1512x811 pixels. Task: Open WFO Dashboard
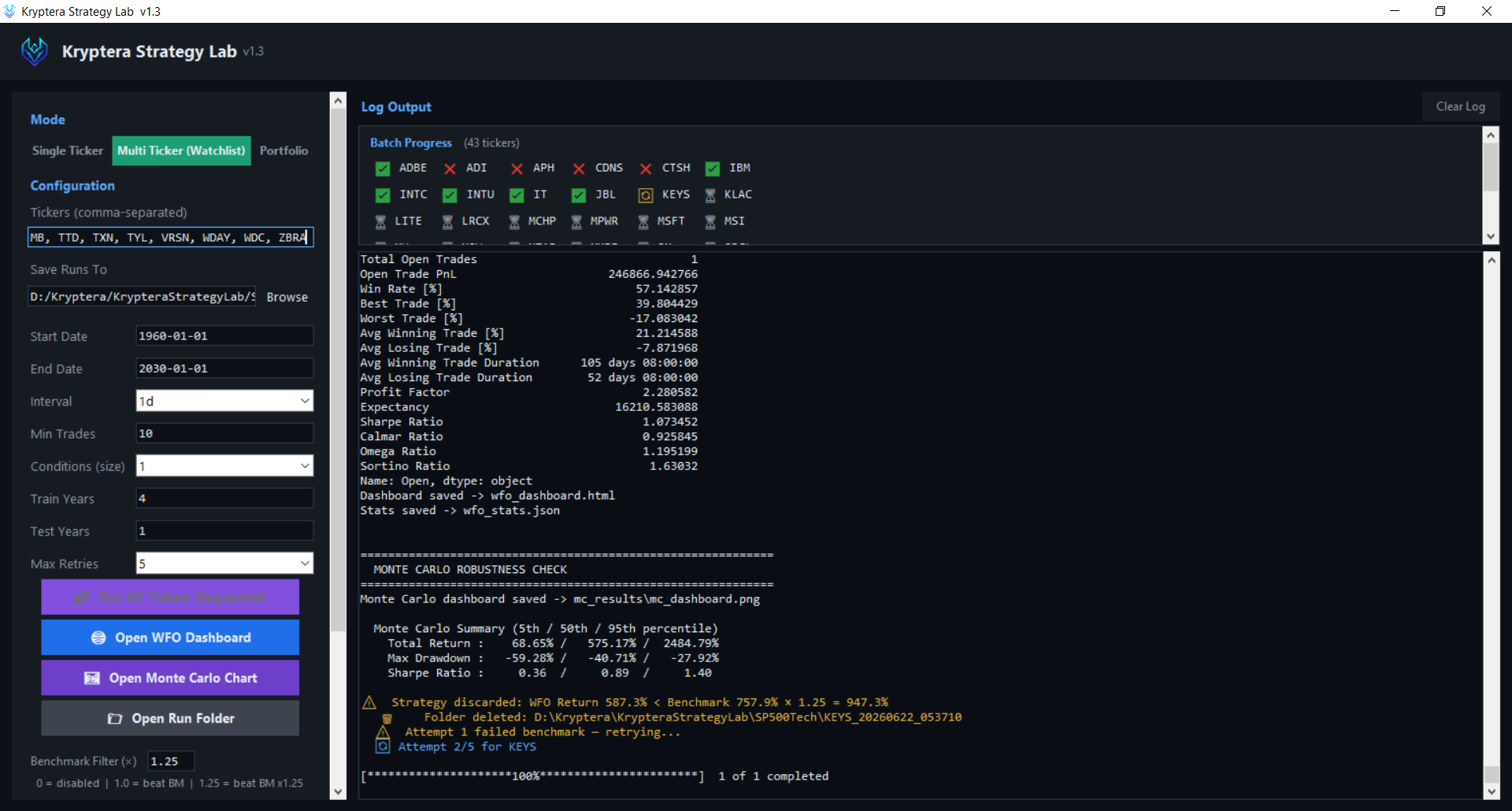tap(170, 637)
